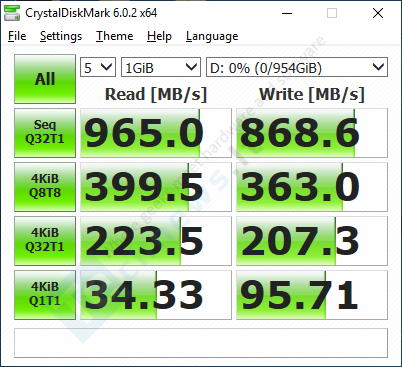Image resolution: width=402 pixels, height=367 pixels.
Task: Click the empty comment field at the bottom
Action: [x=201, y=343]
